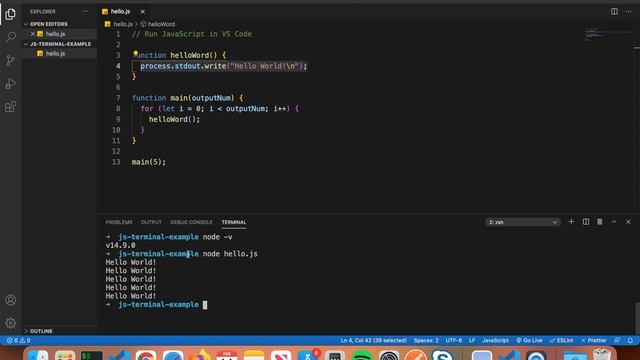Switch to the Problems tab
Image resolution: width=640 pixels, height=360 pixels.
pyautogui.click(x=119, y=222)
